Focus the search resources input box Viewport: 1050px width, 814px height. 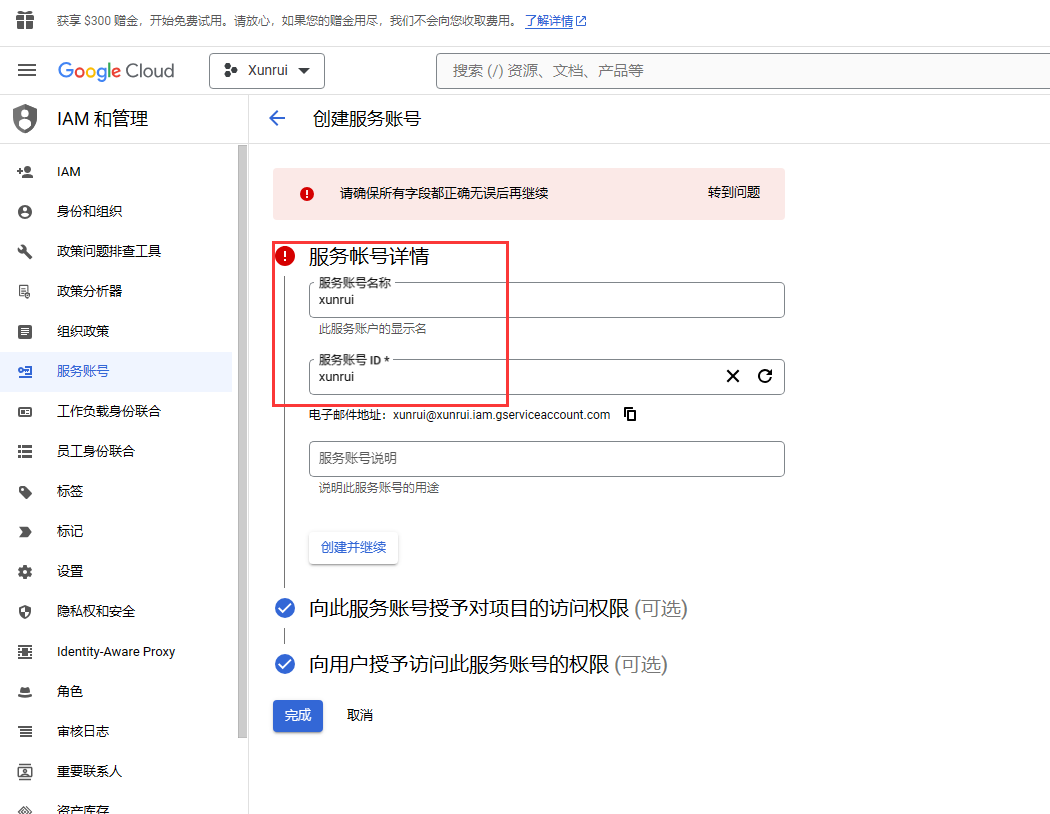coord(743,71)
